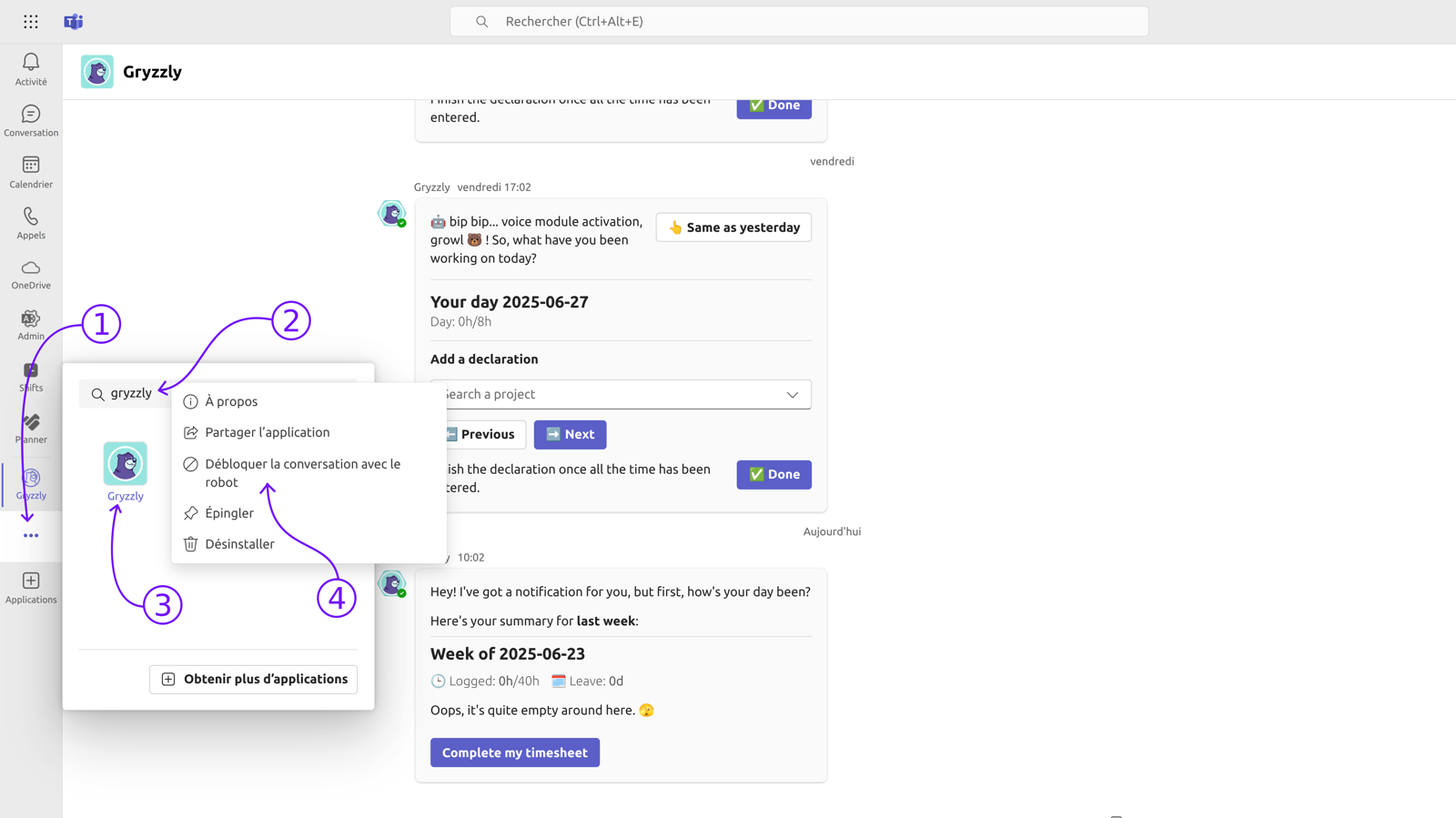Open the Calendrier calendar view
This screenshot has width=1456, height=818.
(31, 172)
